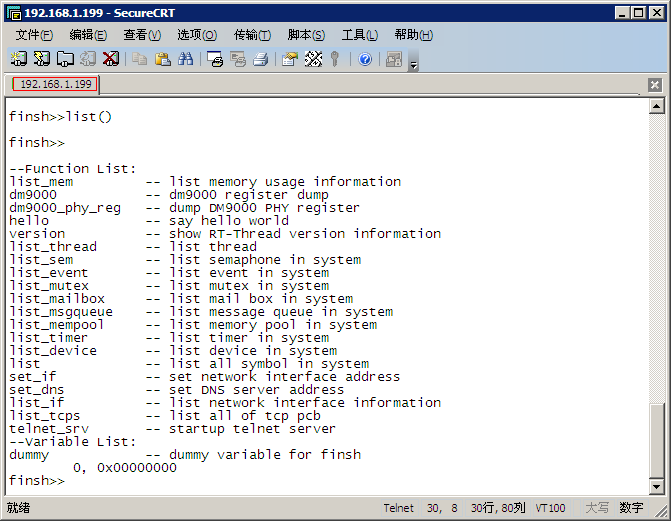Click the Find binoculars icon
This screenshot has width=671, height=521.
tap(186, 59)
